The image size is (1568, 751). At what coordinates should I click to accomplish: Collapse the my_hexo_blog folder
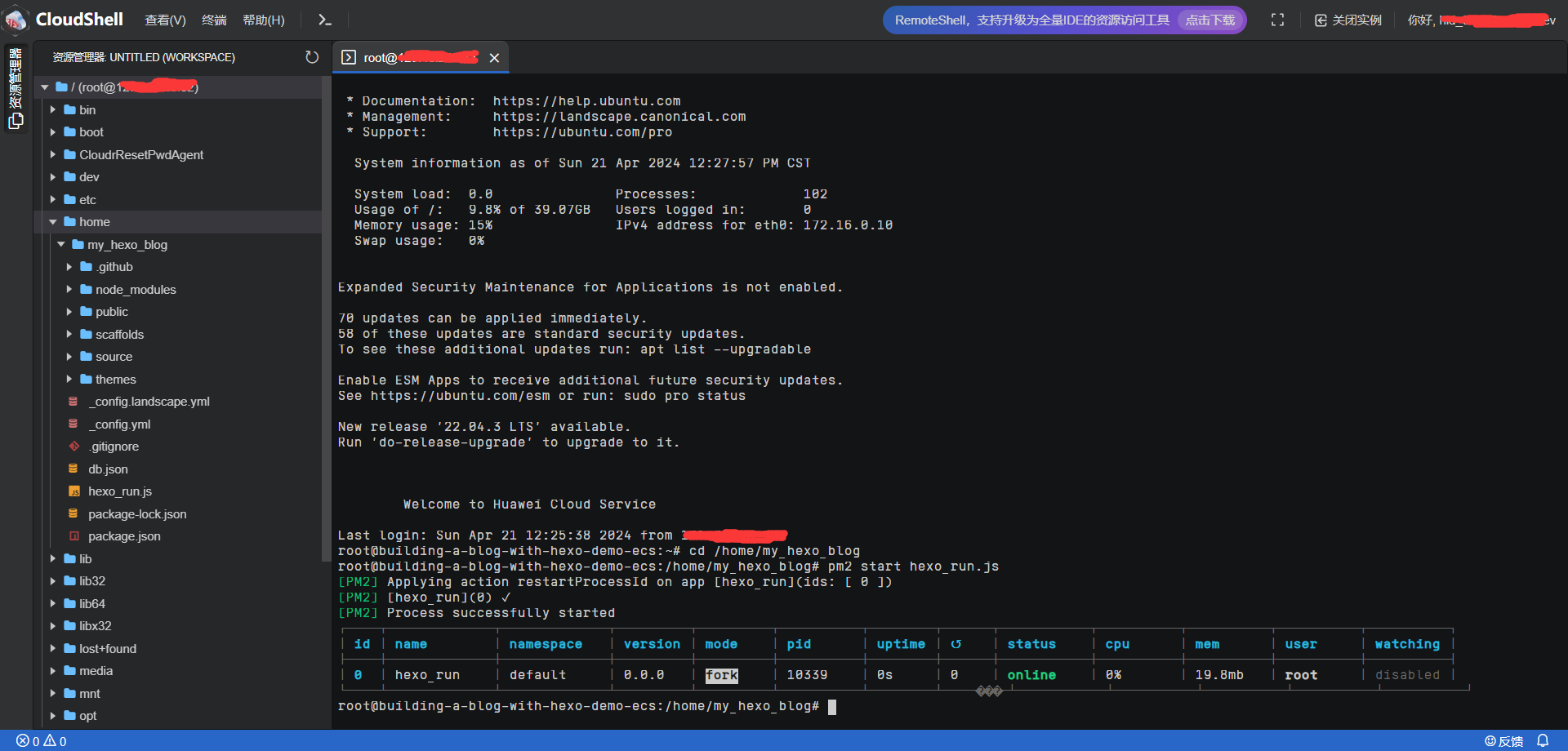tap(61, 245)
